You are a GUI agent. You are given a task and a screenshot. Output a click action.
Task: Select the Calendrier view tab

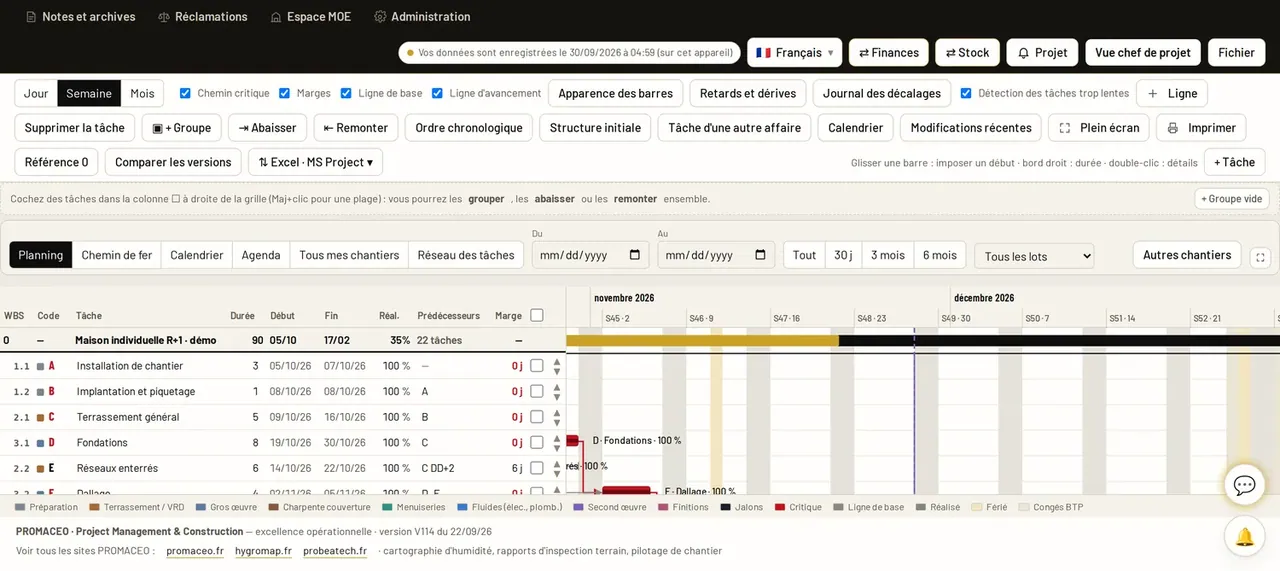(x=197, y=255)
